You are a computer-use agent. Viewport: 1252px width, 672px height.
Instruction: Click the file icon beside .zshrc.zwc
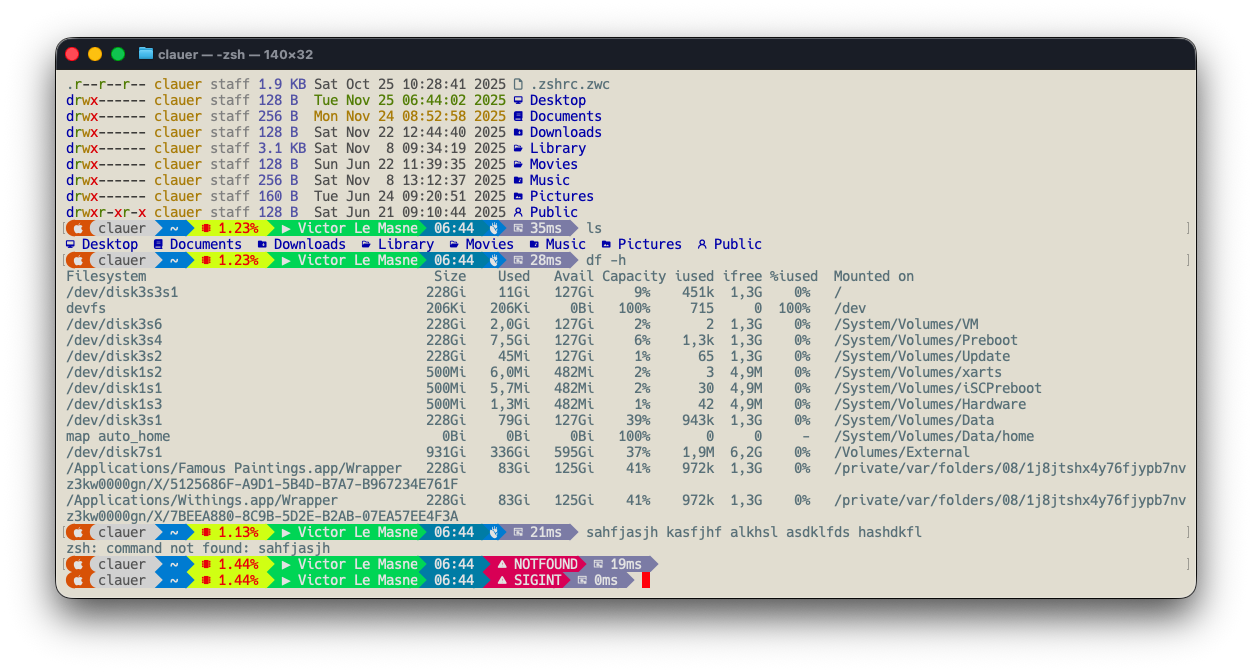tap(518, 85)
